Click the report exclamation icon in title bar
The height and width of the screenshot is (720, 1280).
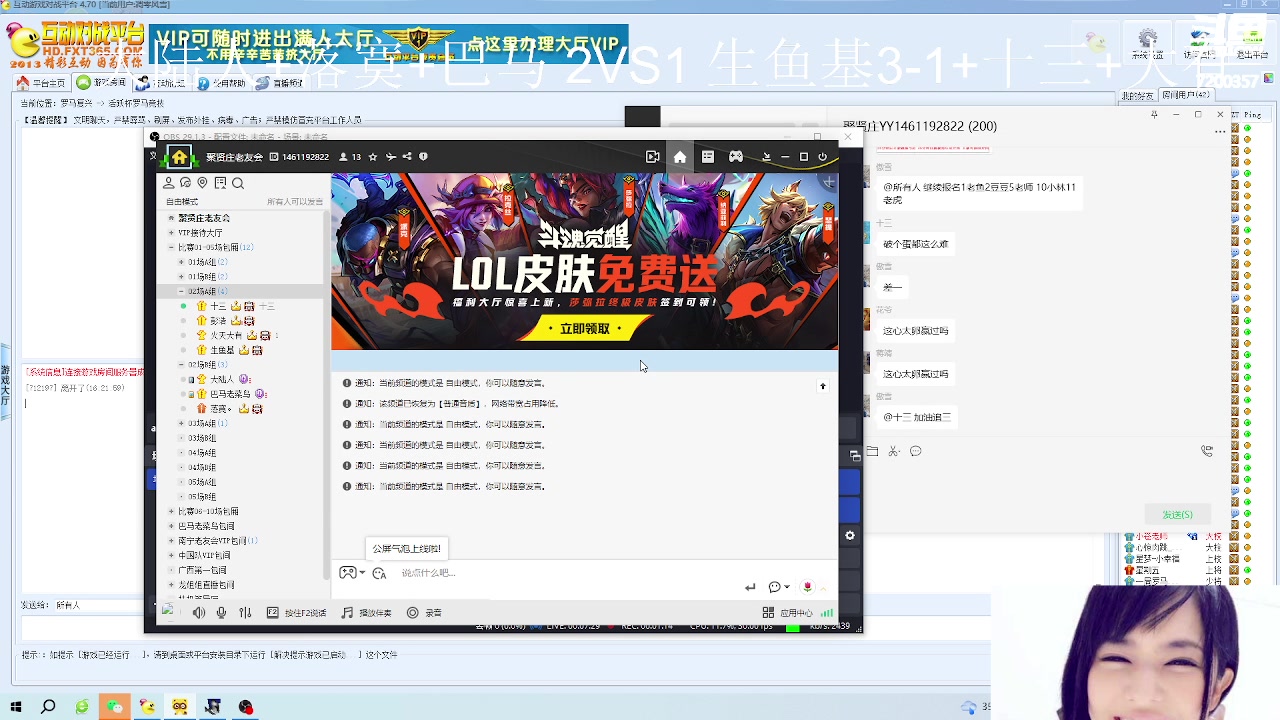pyautogui.click(x=423, y=157)
